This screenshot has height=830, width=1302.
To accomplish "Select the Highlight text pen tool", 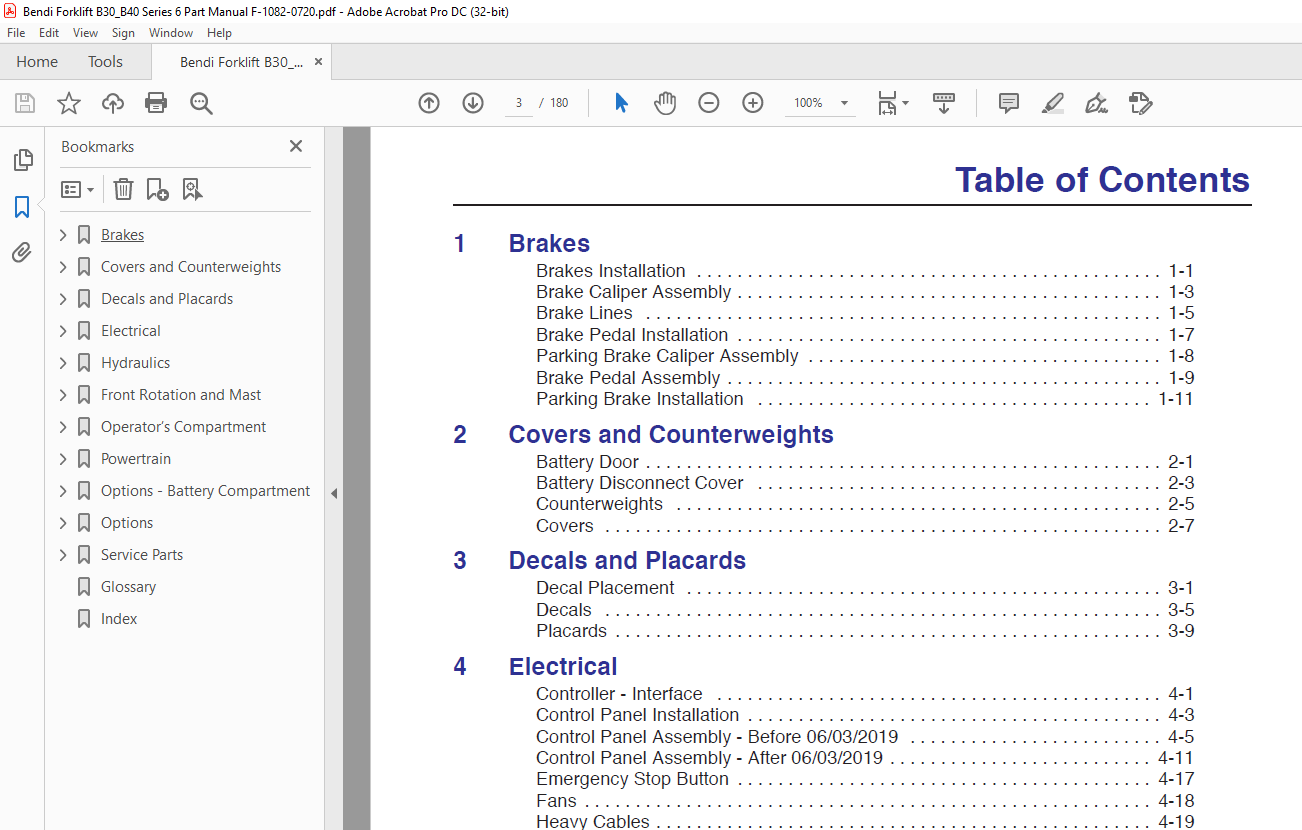I will click(x=1052, y=103).
